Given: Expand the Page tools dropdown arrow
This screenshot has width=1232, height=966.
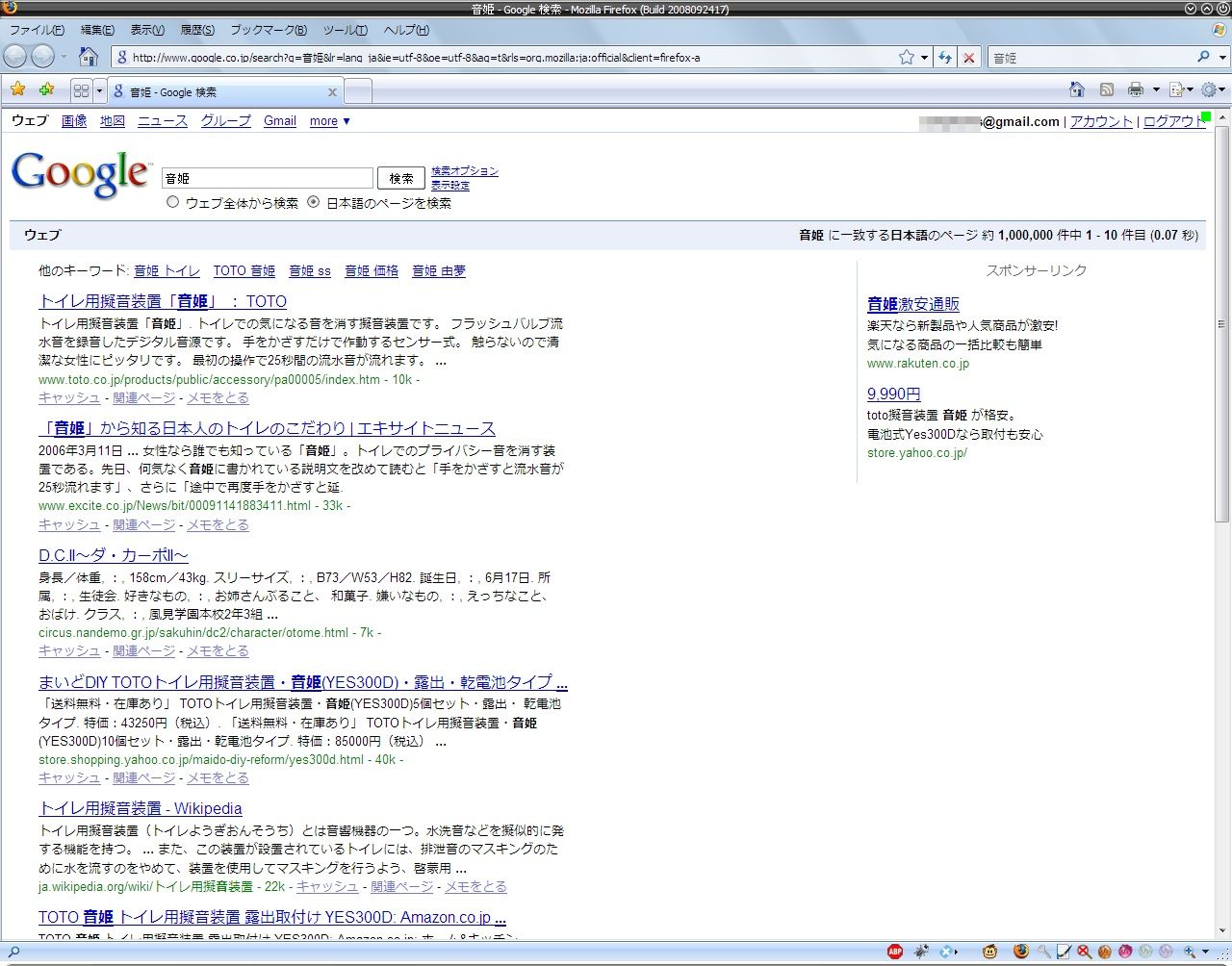Looking at the screenshot, I should pyautogui.click(x=1191, y=90).
